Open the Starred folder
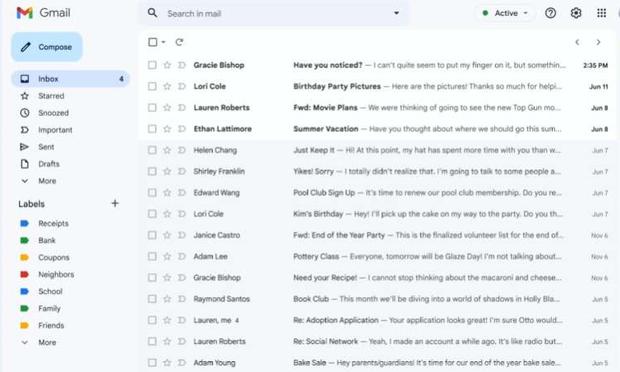The image size is (620, 372). click(51, 96)
